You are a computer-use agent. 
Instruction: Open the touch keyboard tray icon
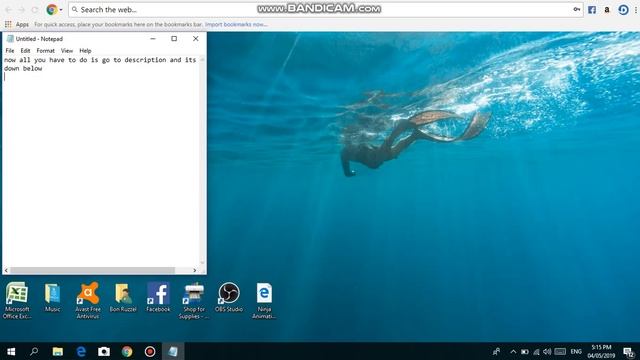(560, 351)
